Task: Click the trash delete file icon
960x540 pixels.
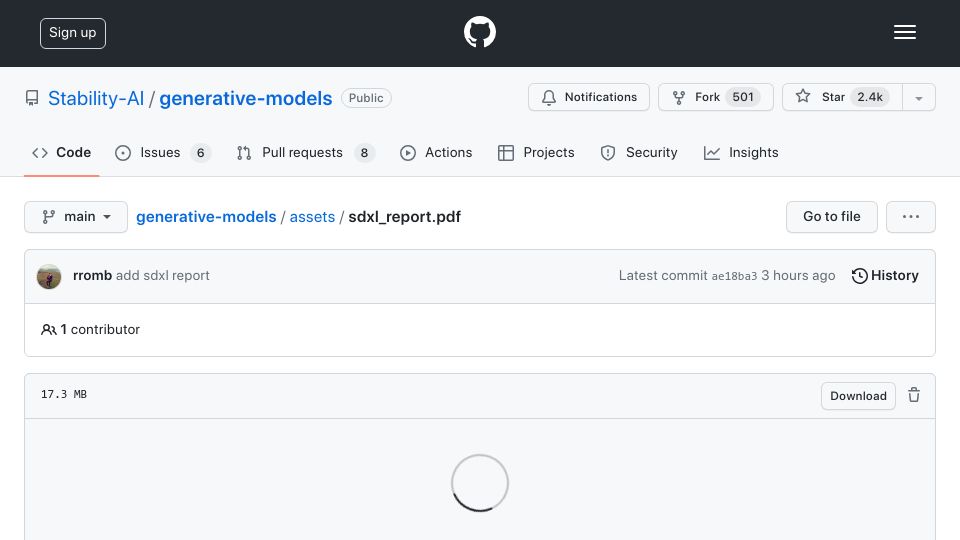Action: 913,395
